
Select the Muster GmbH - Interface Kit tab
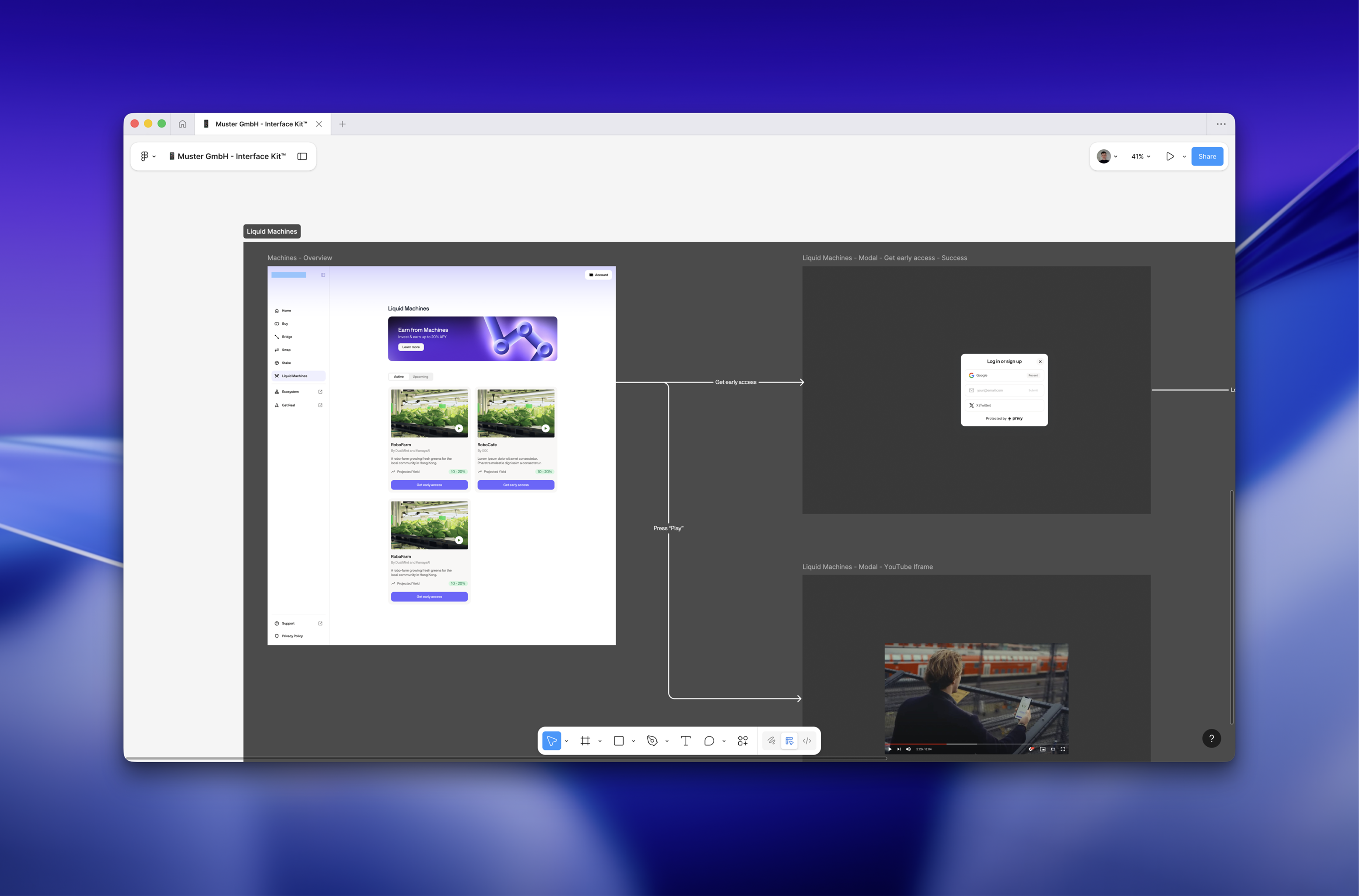click(261, 124)
